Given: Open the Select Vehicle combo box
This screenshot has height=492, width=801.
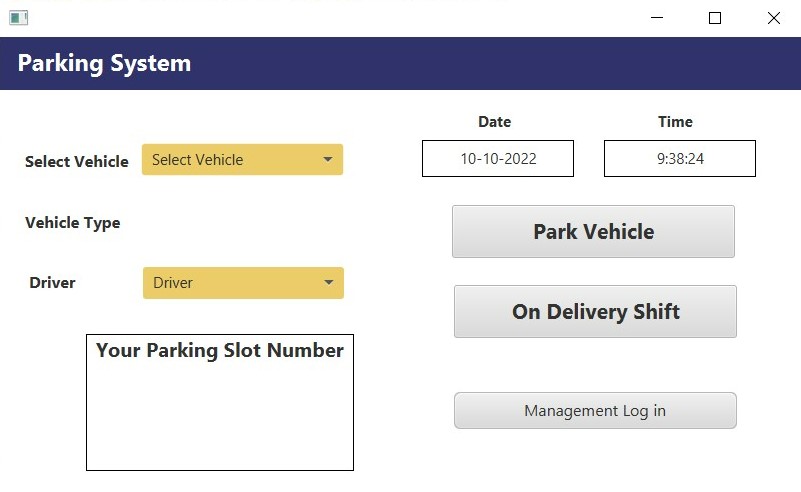Looking at the screenshot, I should click(x=230, y=160).
